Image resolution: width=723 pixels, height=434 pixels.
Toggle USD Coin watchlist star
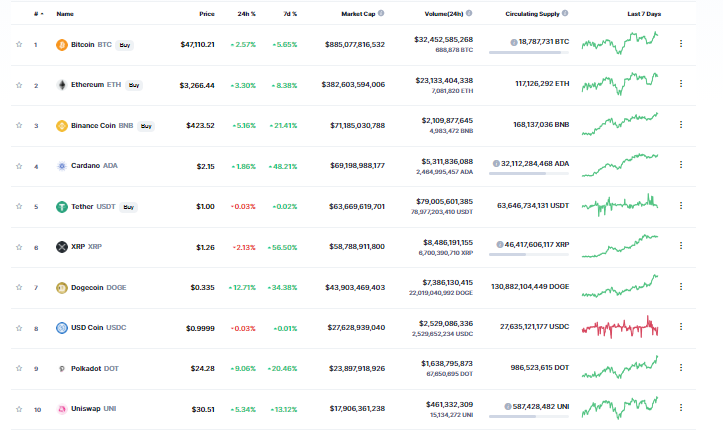19,328
